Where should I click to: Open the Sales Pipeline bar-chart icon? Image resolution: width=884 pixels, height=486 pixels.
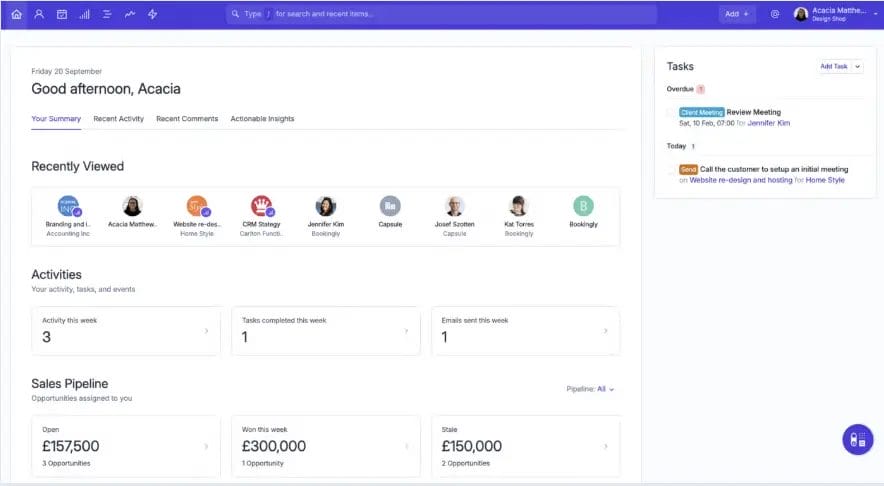pyautogui.click(x=84, y=14)
